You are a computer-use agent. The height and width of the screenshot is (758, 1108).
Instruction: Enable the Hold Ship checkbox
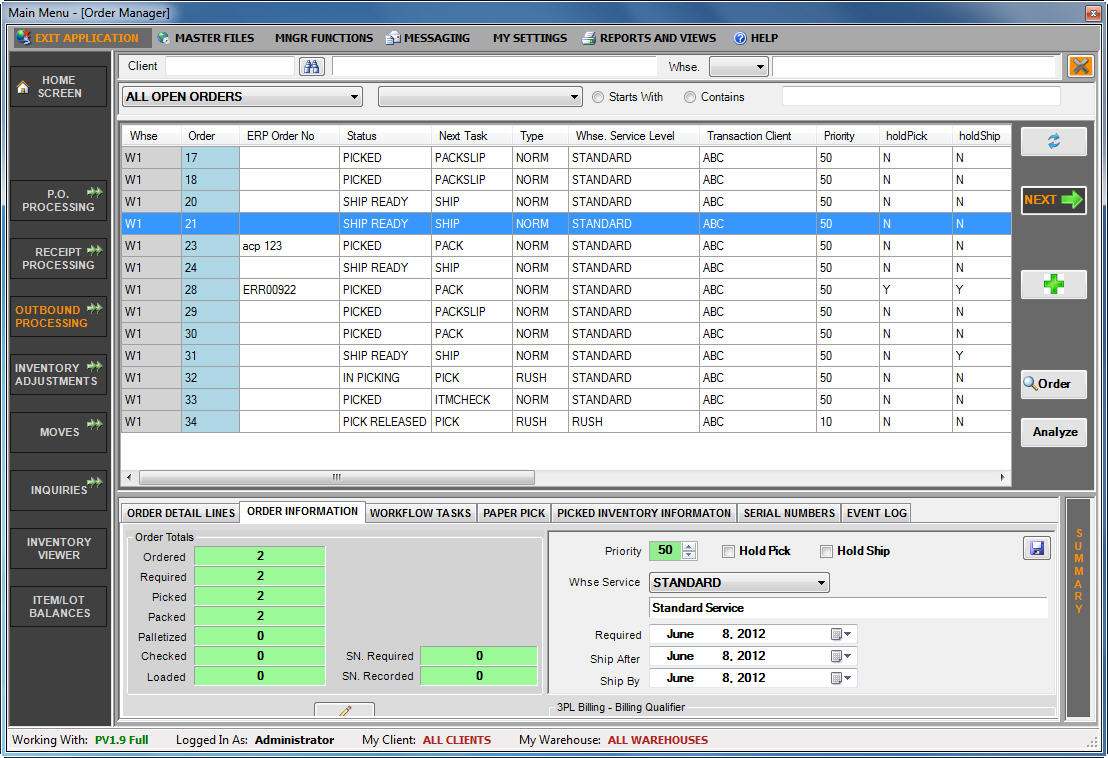[826, 551]
